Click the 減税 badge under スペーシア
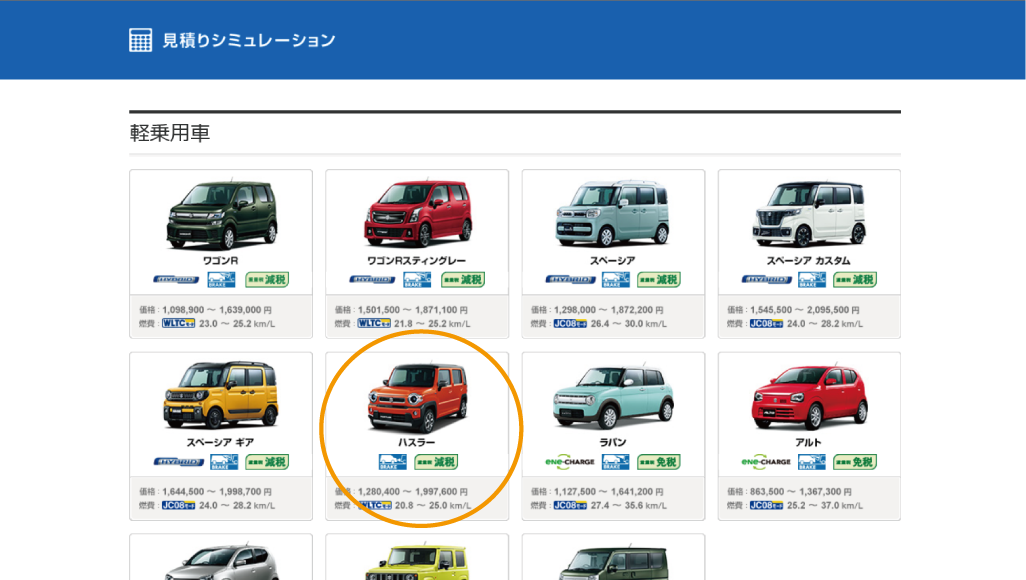Screen dimensions: 1026x580 pyautogui.click(x=659, y=280)
